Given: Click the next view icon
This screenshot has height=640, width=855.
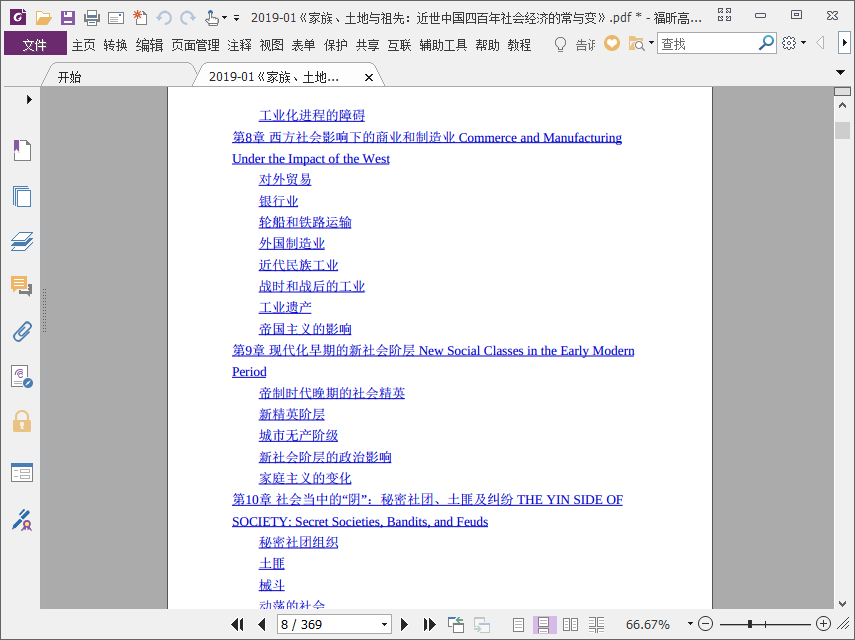Looking at the screenshot, I should 481,625.
